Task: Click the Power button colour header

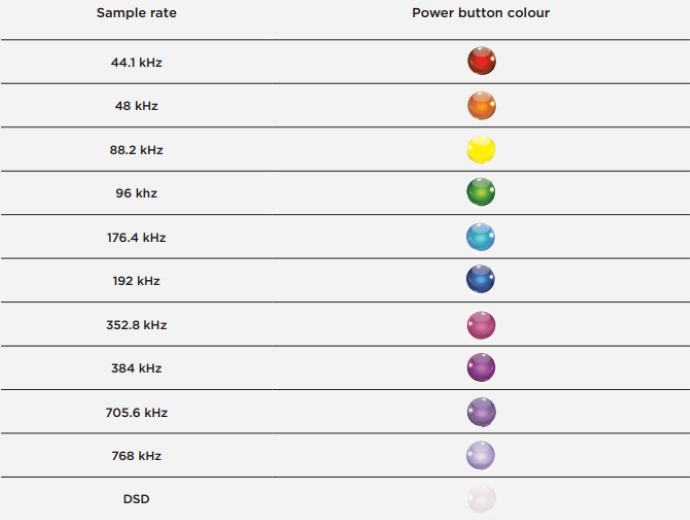Action: 480,13
